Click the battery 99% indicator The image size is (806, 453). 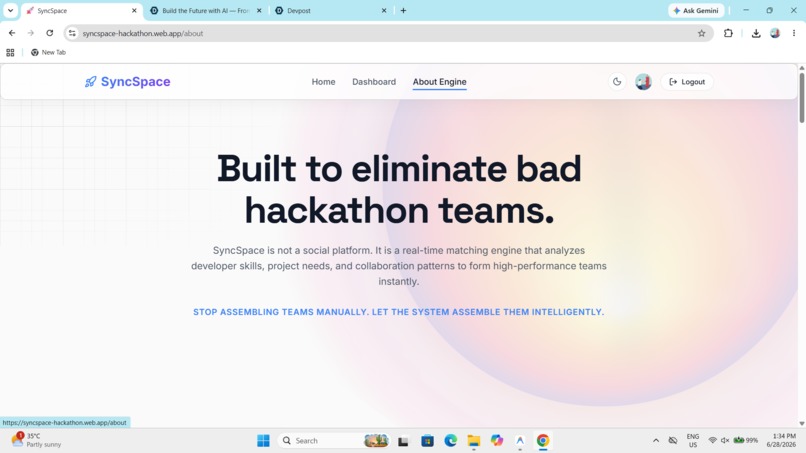746,441
